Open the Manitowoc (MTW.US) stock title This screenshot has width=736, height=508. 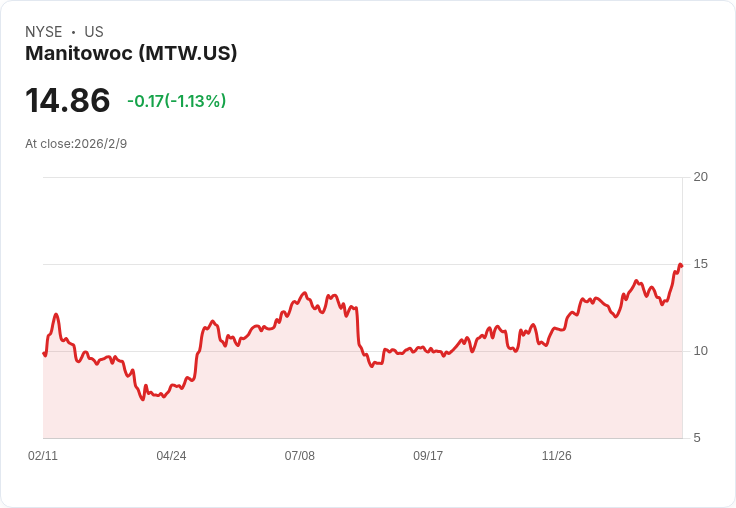tap(131, 53)
